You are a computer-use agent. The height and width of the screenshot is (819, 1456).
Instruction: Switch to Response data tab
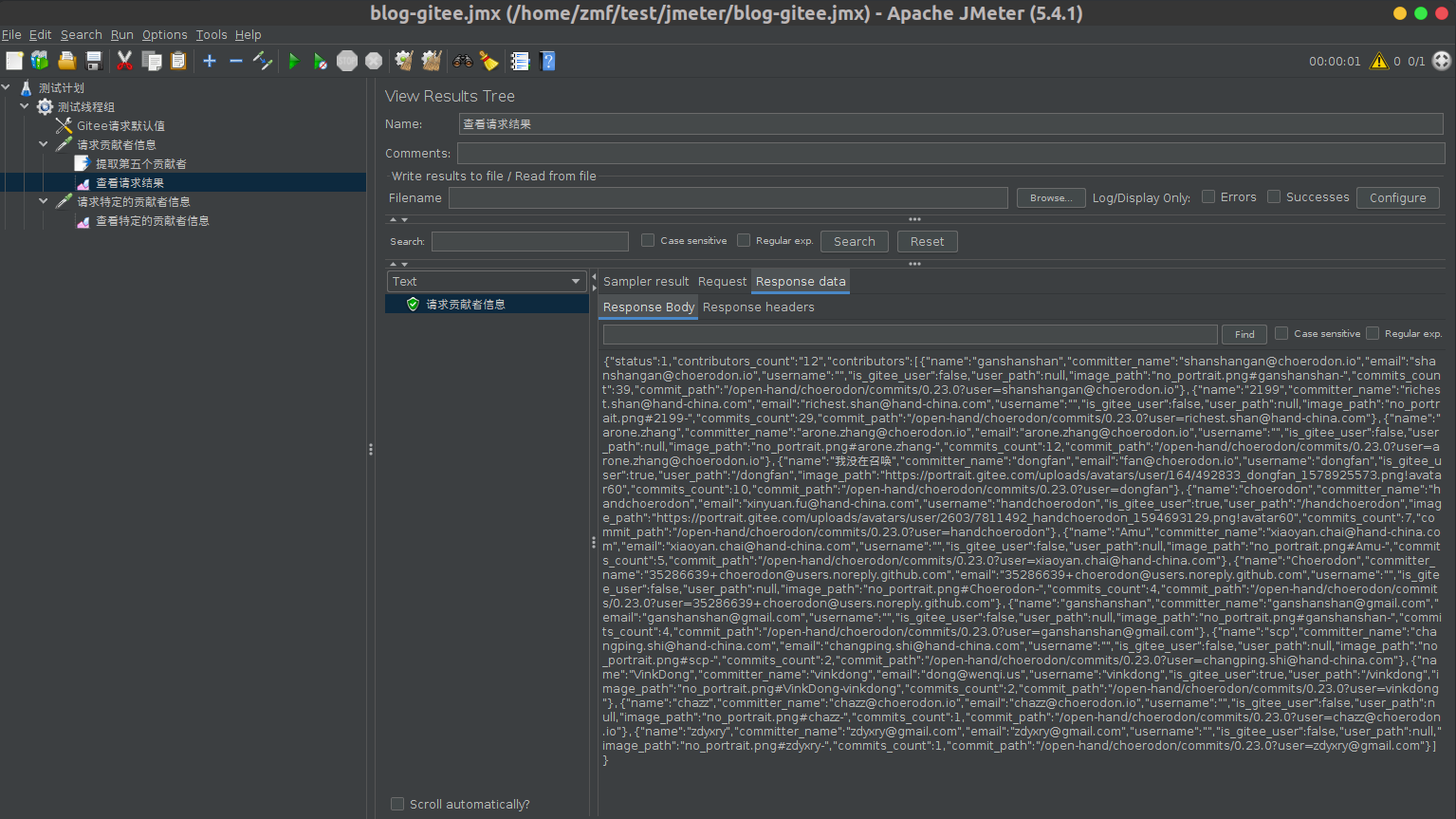tap(801, 281)
